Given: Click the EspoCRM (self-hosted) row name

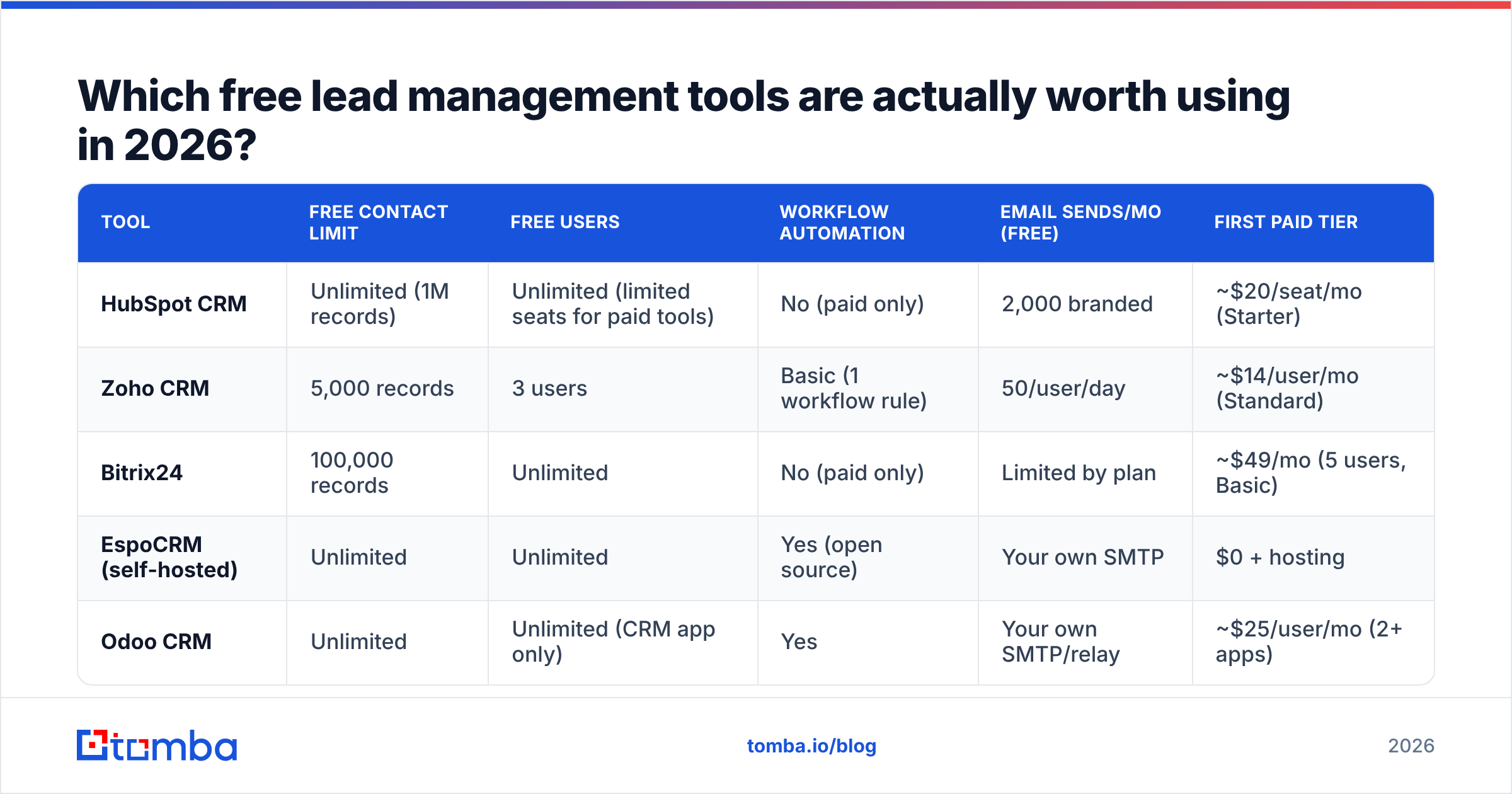Looking at the screenshot, I should pyautogui.click(x=169, y=557).
